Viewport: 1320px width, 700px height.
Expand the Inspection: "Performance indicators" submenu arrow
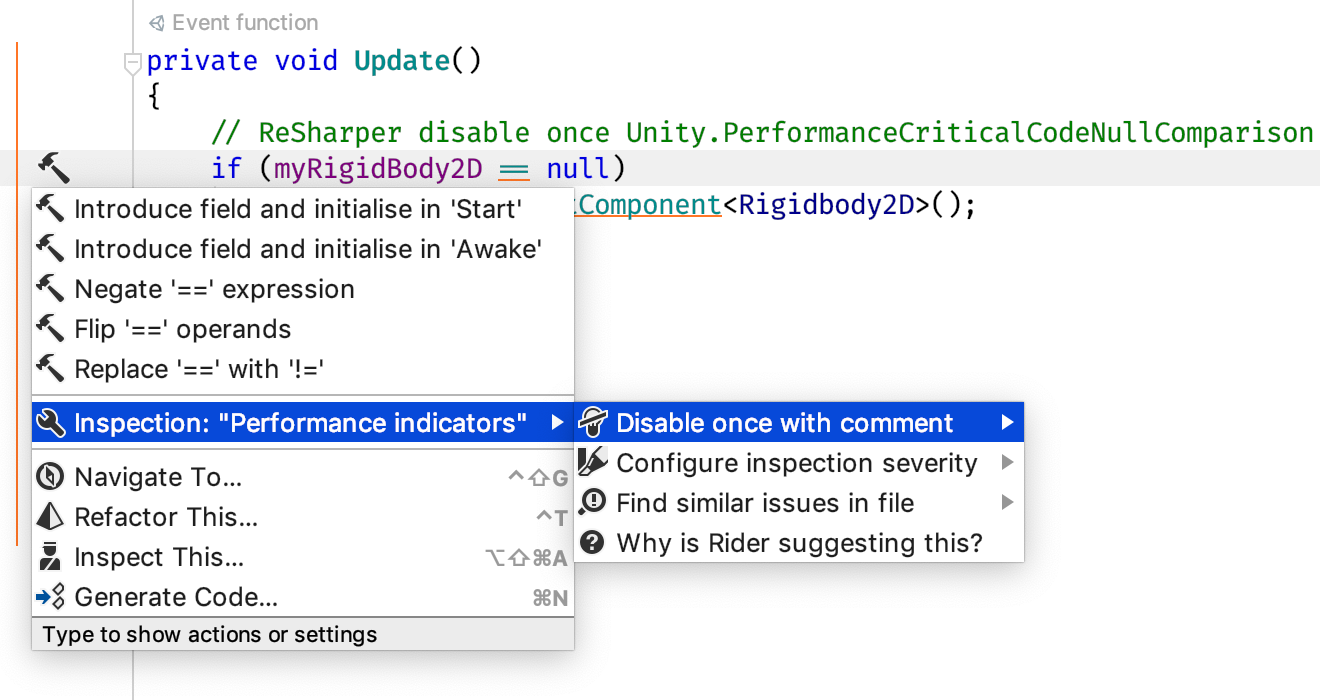click(557, 423)
